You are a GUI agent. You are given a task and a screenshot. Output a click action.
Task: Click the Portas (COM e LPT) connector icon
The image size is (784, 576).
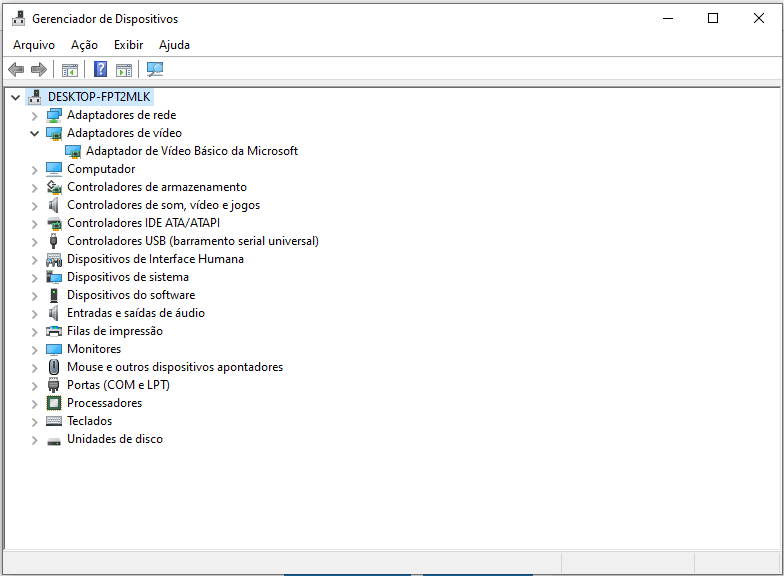pos(54,385)
